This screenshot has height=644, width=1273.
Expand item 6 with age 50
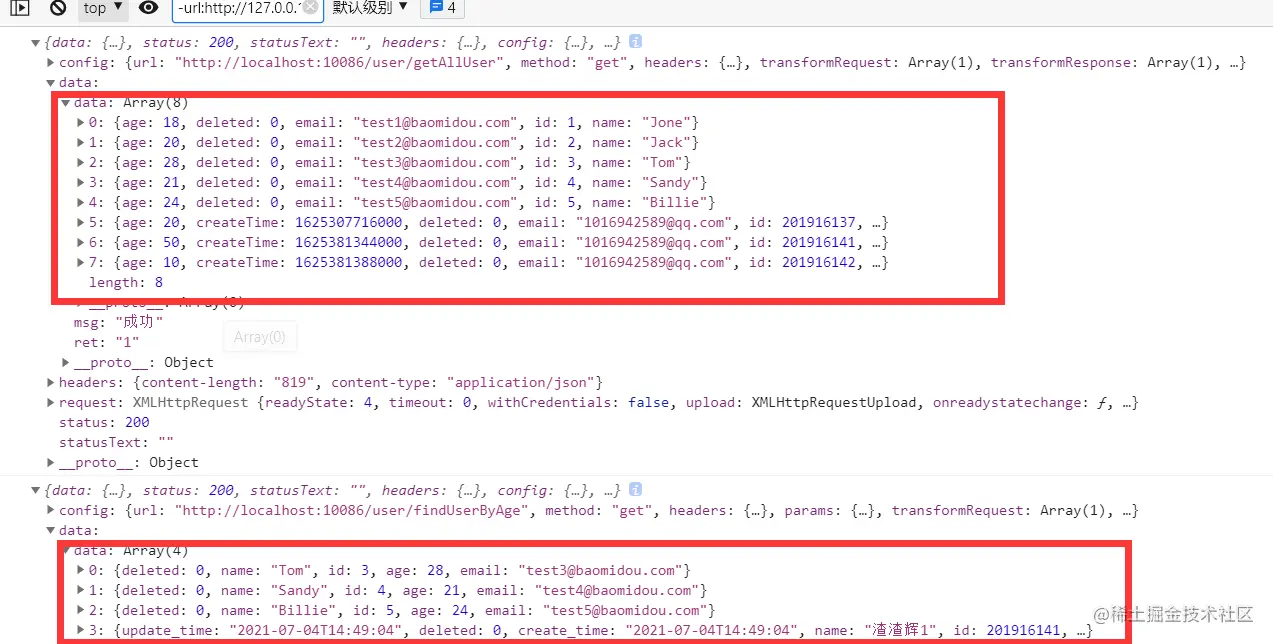point(82,242)
